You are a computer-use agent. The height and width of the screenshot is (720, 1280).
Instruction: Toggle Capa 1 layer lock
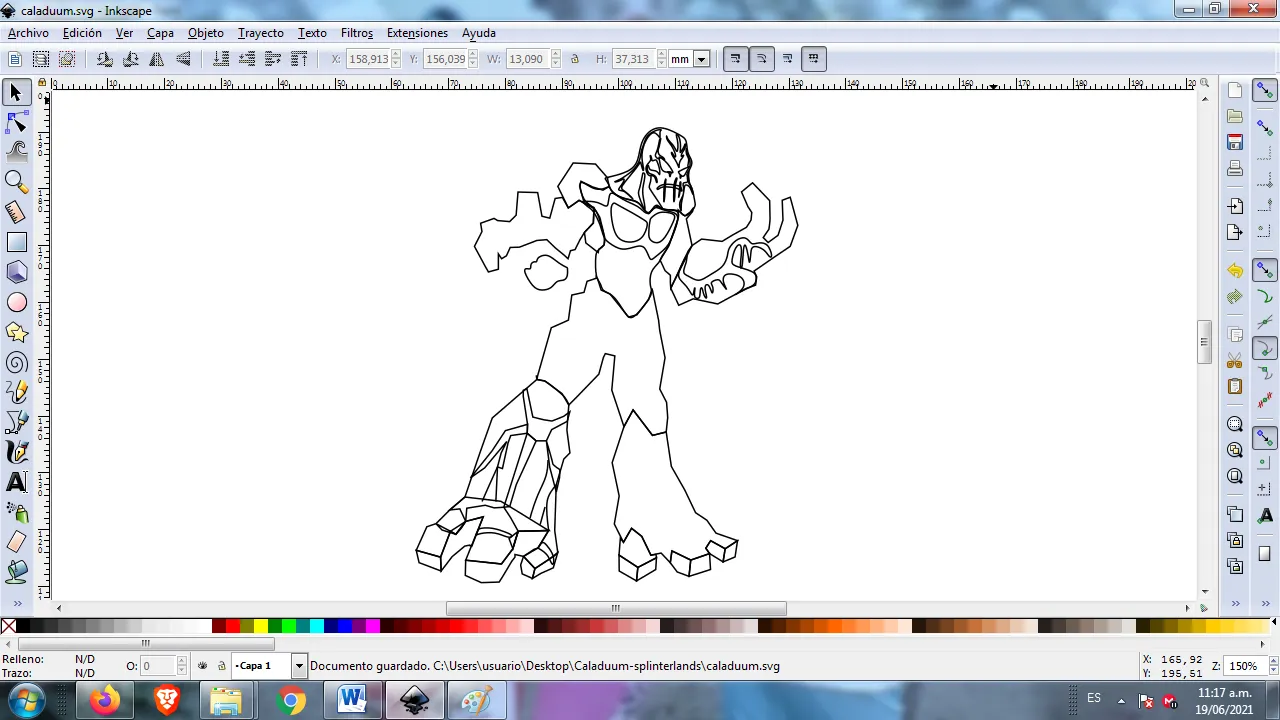pos(221,666)
